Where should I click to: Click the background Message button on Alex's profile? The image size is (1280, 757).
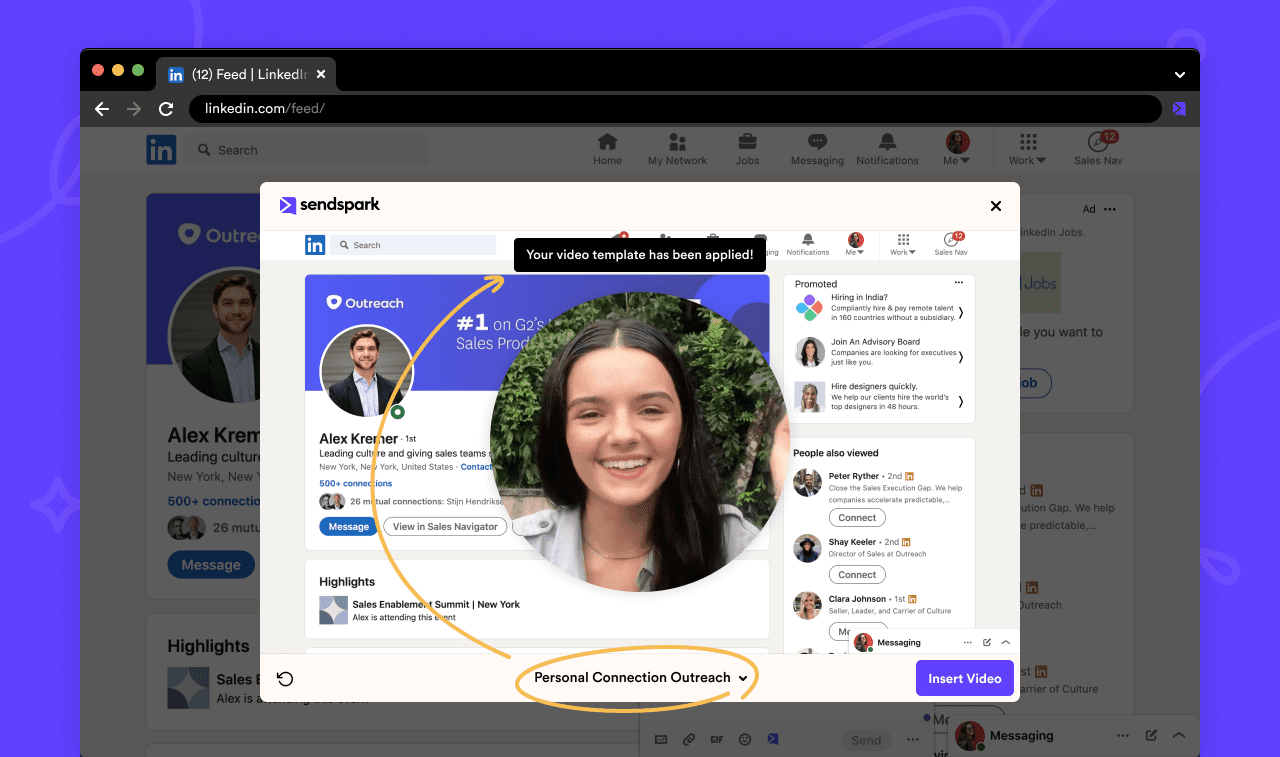[211, 565]
